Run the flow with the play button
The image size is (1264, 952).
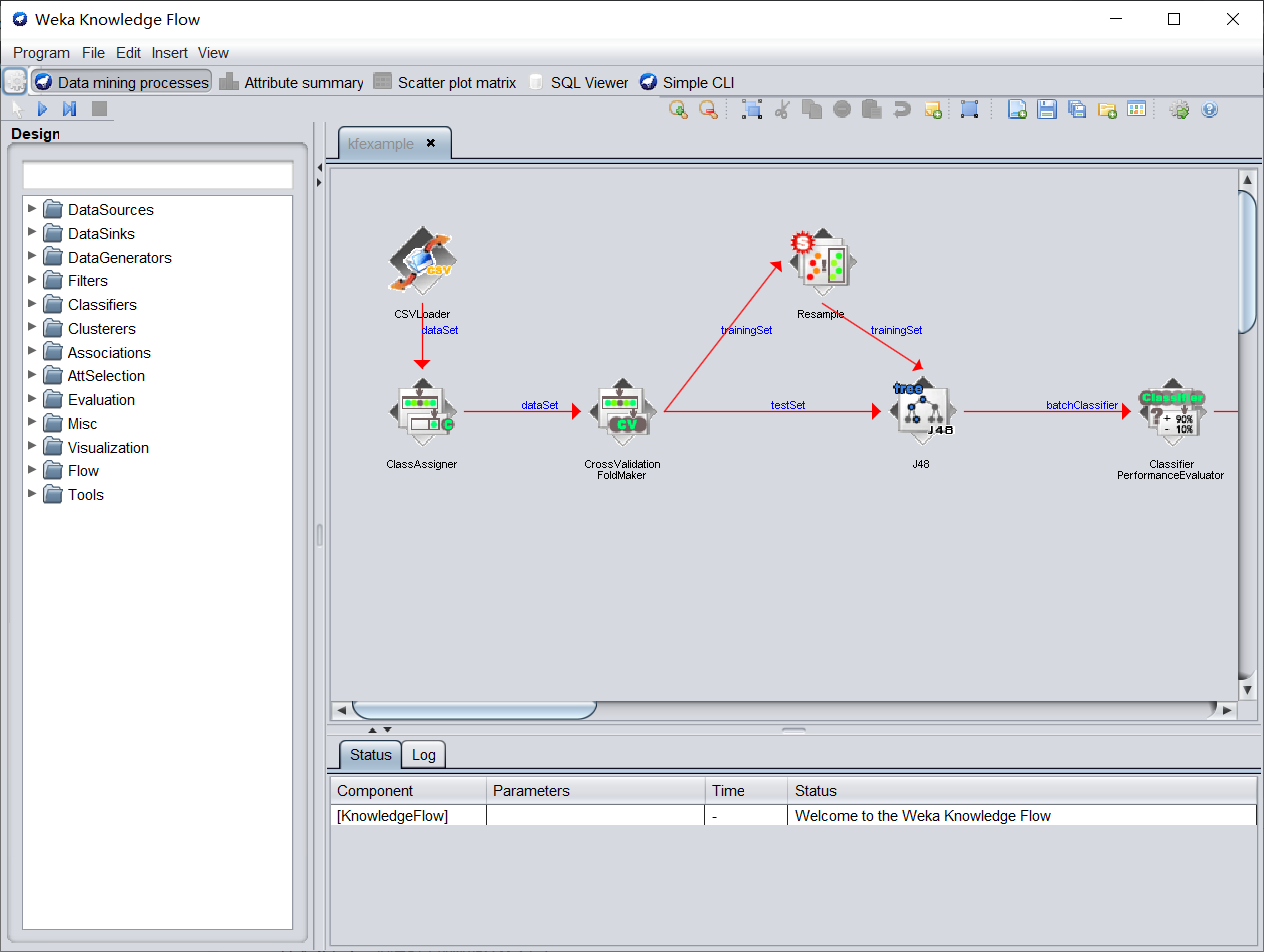42,109
